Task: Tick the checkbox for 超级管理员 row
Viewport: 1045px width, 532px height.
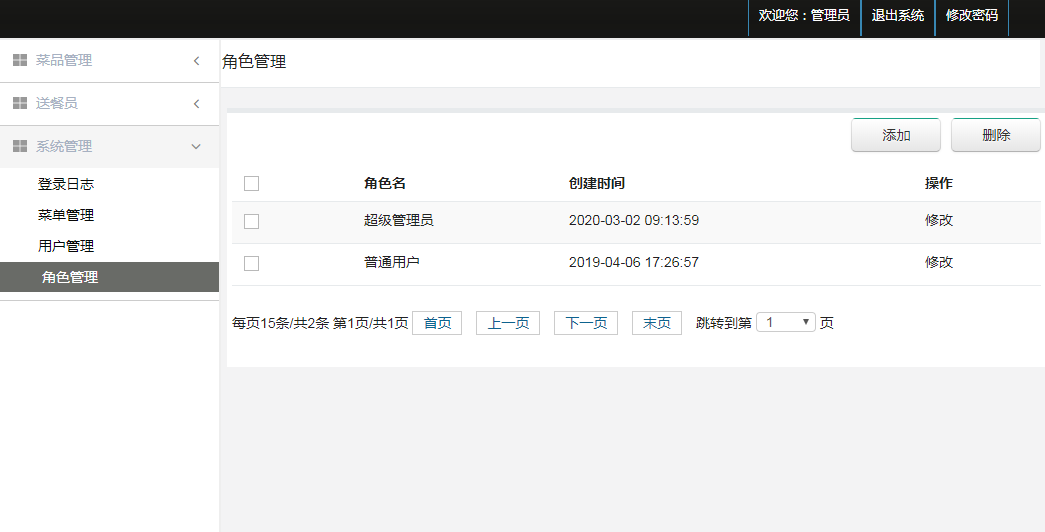Action: coord(251,221)
